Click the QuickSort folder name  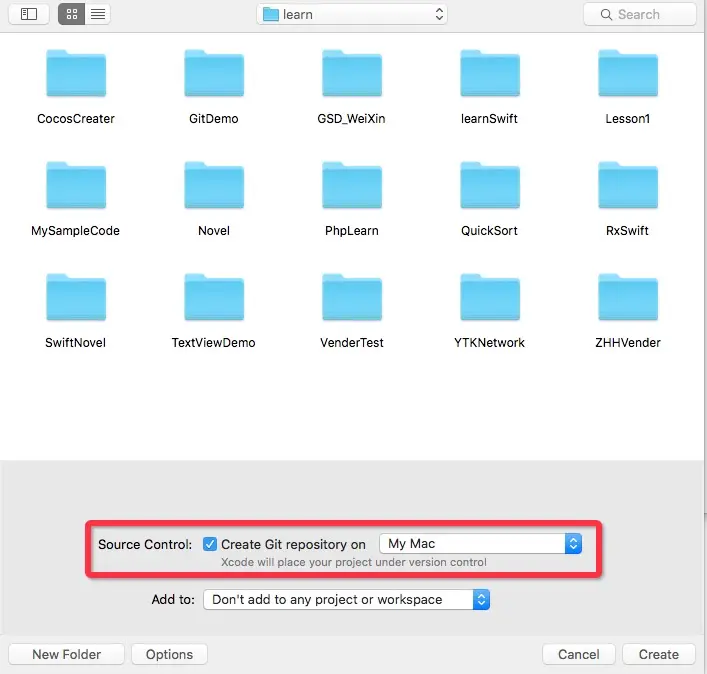pyautogui.click(x=489, y=231)
